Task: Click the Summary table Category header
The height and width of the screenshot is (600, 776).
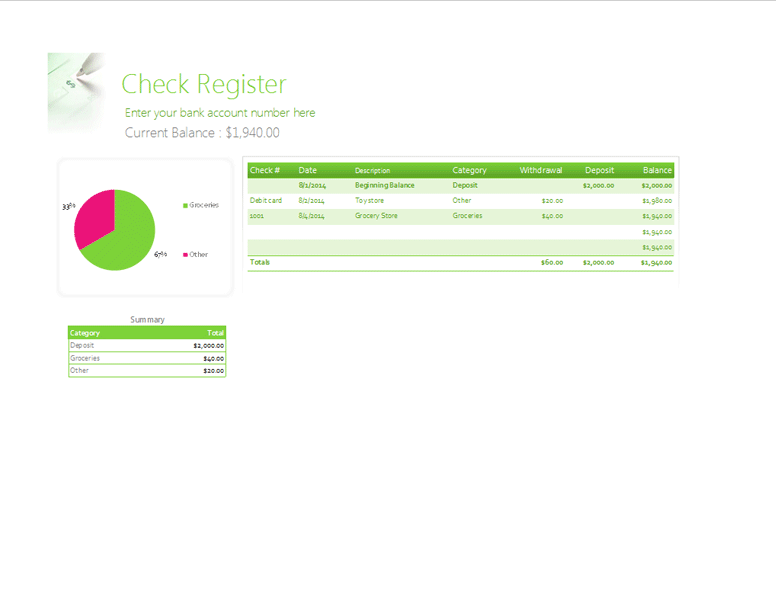Action: tap(85, 332)
